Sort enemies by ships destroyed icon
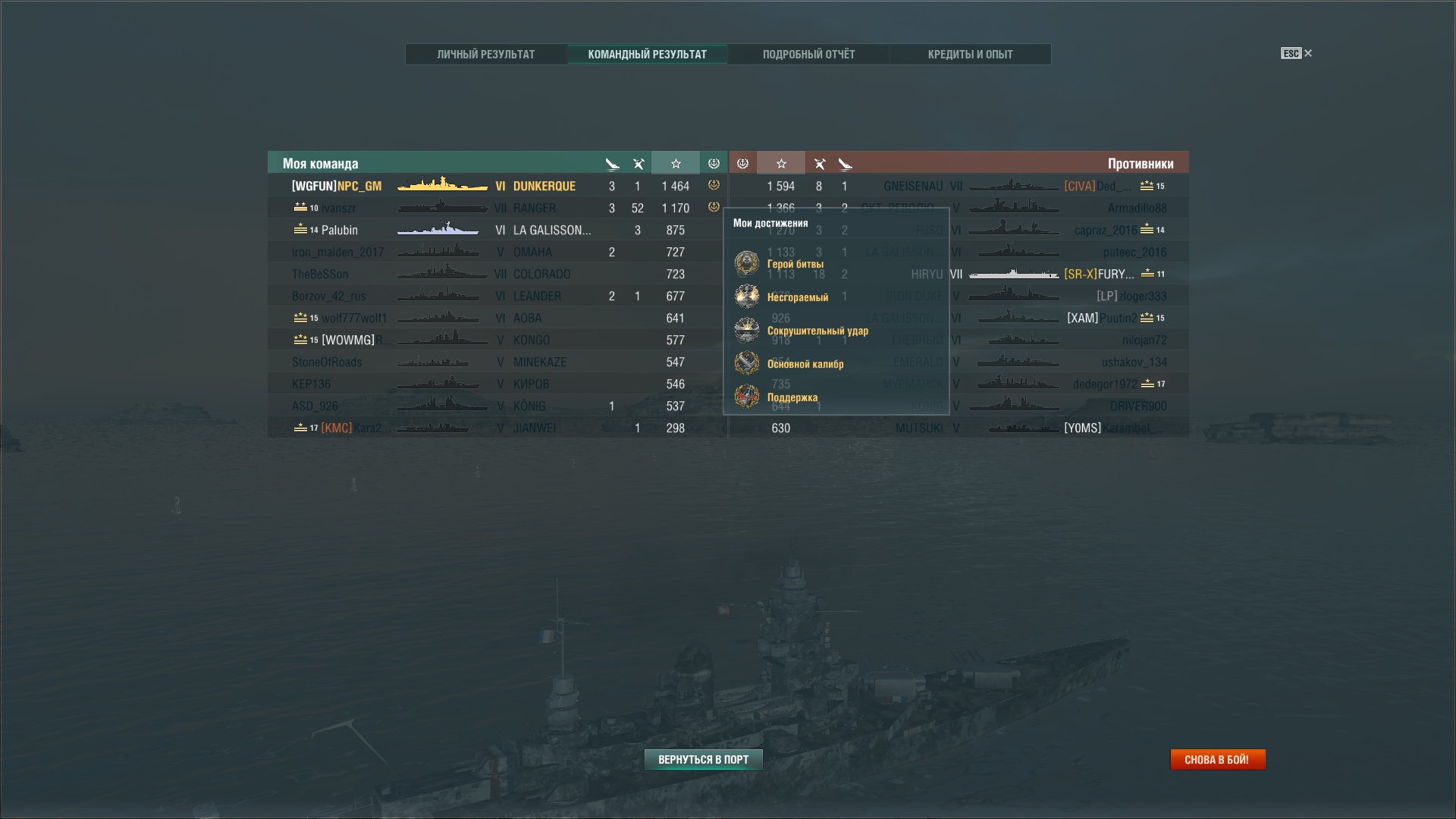1456x819 pixels. coord(845,163)
